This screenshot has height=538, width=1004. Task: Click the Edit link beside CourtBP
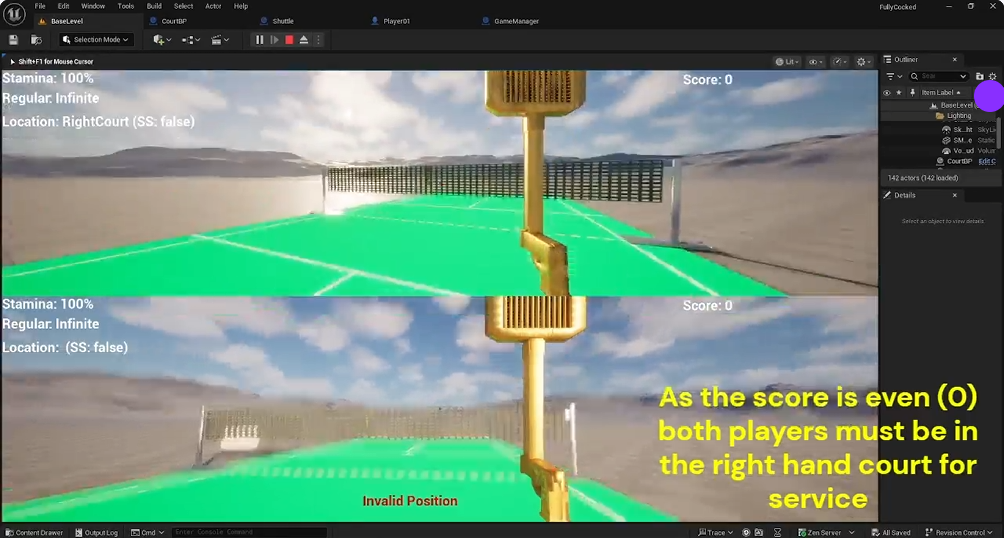coord(987,161)
